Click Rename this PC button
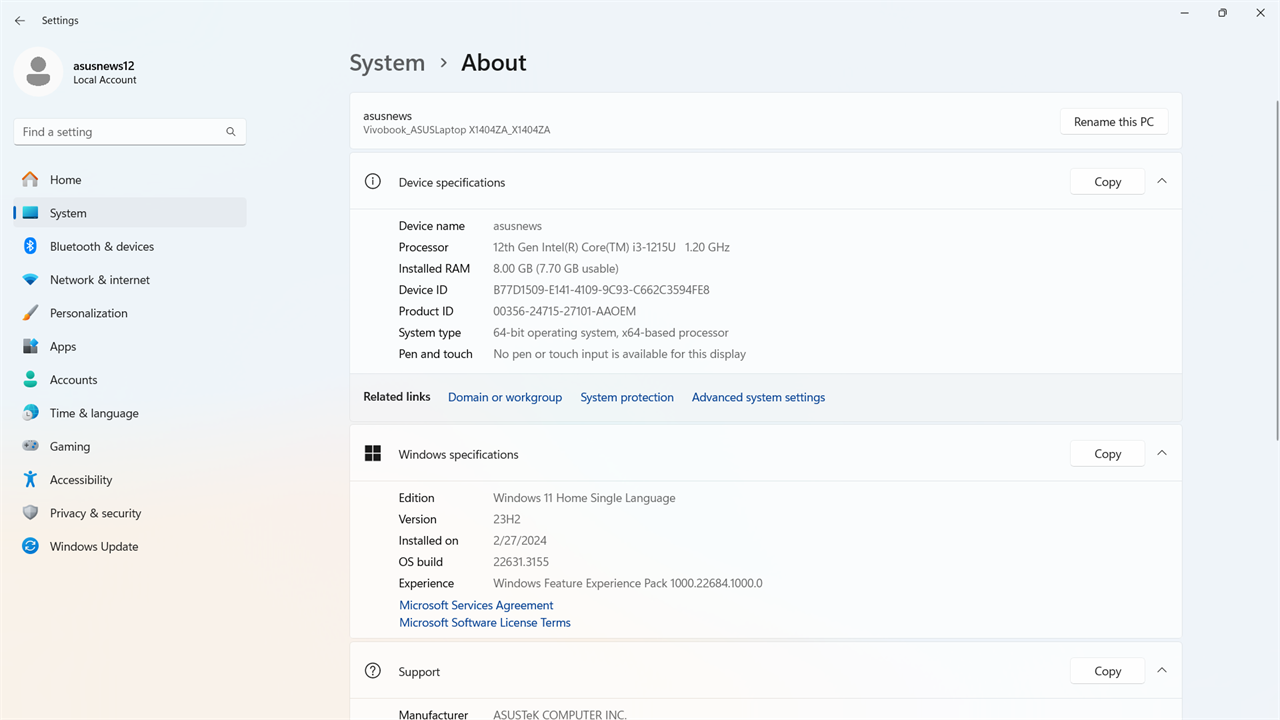Screen dimensions: 1280x720 pyautogui.click(x=1114, y=122)
